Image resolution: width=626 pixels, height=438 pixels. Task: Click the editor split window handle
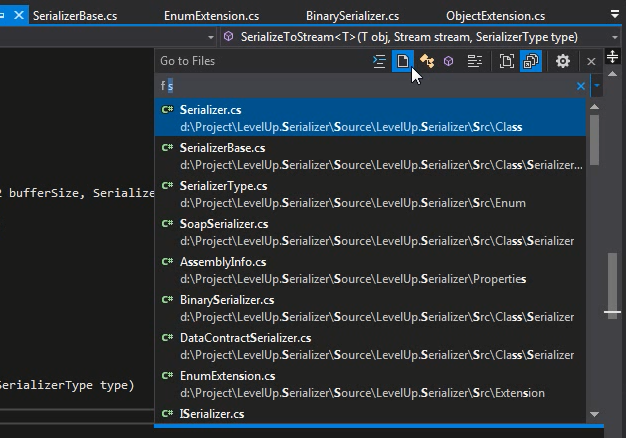[612, 56]
